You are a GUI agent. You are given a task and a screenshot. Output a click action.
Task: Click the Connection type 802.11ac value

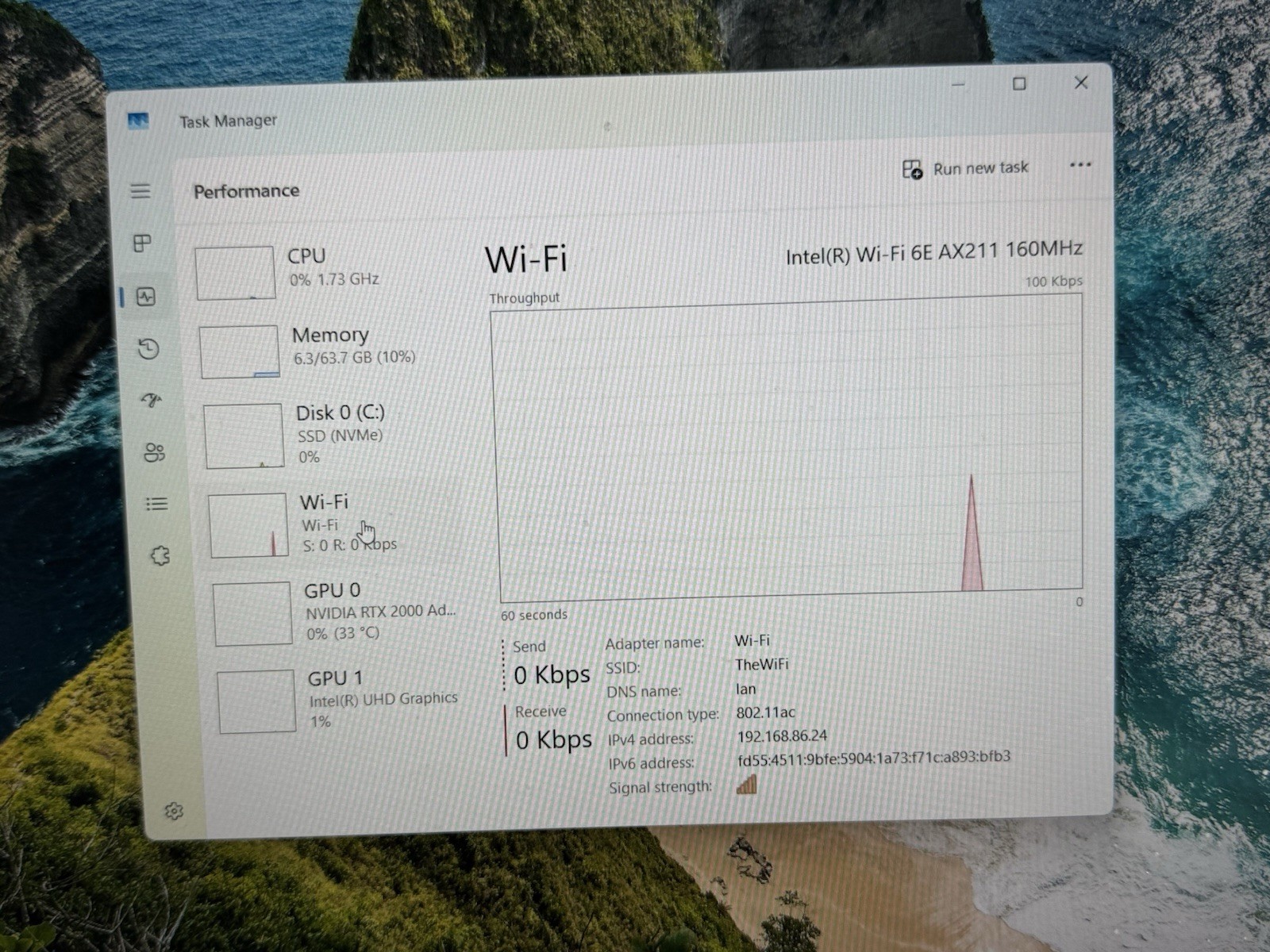[766, 712]
